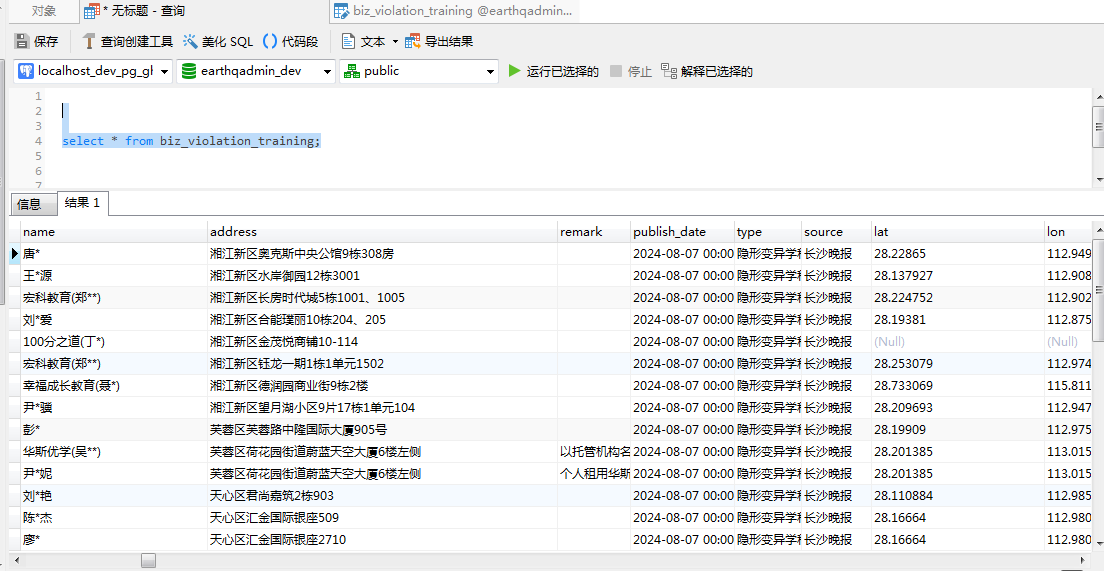The image size is (1104, 571).
Task: Sort by the publish_date column header
Action: [682, 232]
